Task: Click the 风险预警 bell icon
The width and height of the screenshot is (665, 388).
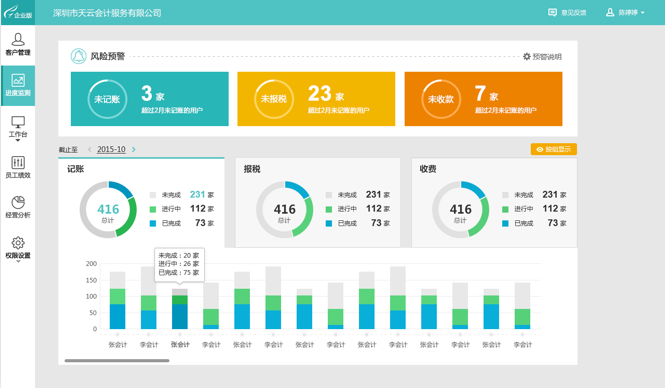Action: click(78, 56)
